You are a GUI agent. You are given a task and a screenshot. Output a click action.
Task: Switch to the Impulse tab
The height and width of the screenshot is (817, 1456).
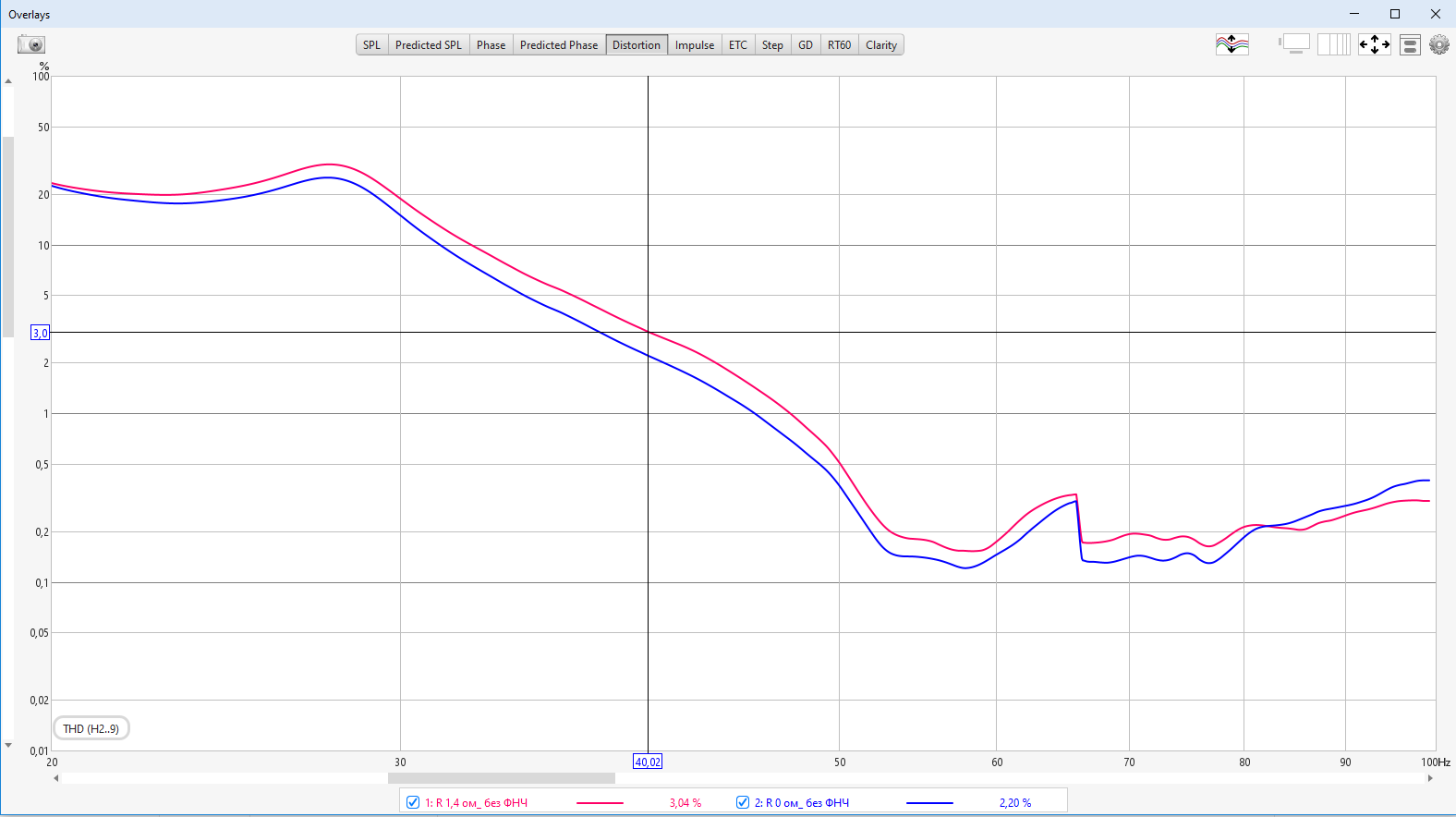coord(694,44)
